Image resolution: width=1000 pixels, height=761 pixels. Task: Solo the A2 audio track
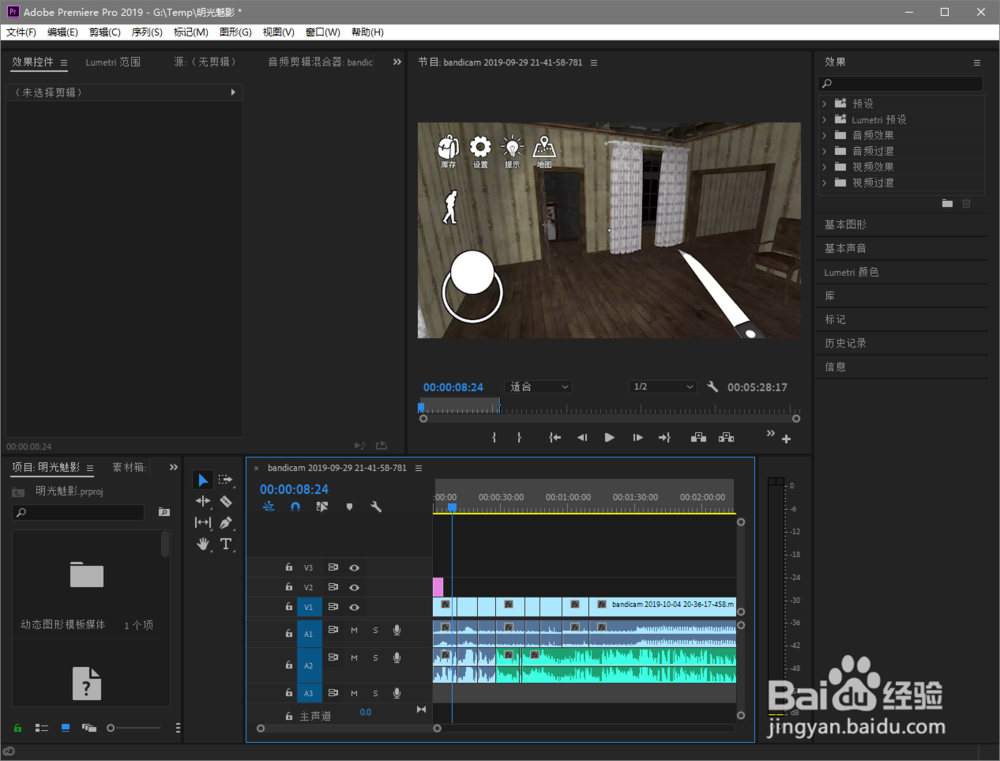pyautogui.click(x=376, y=658)
